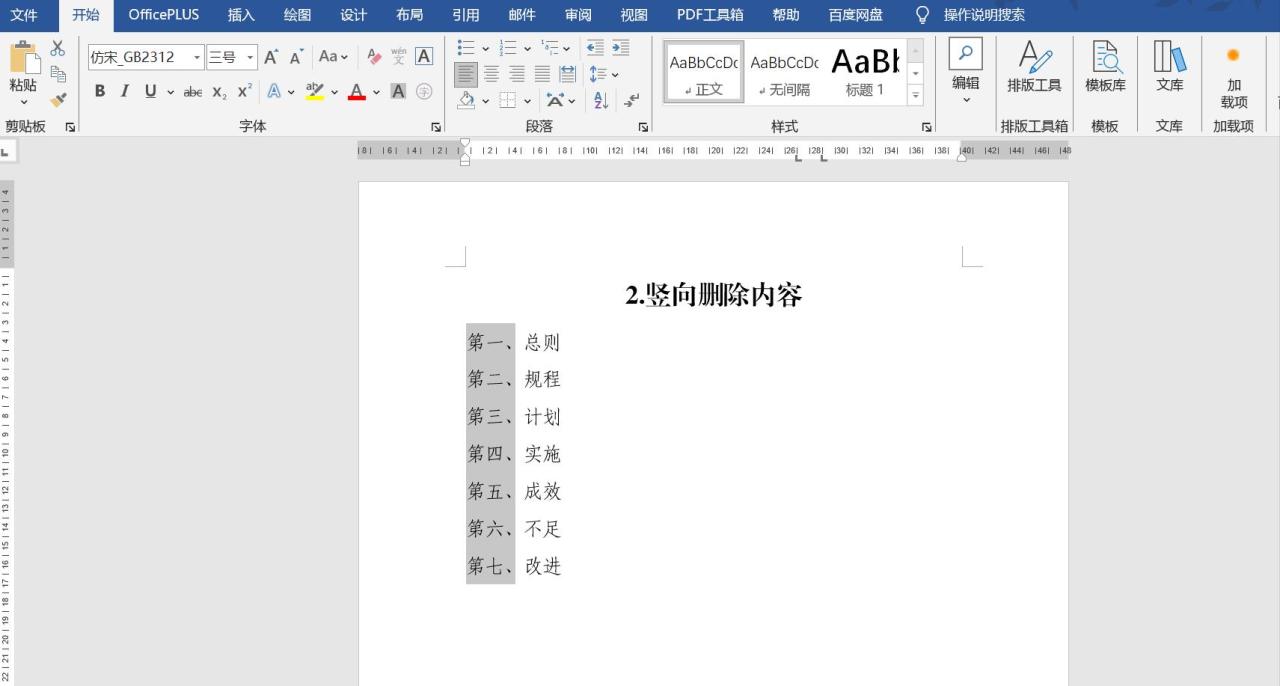Toggle left text alignment
1280x686 pixels.
(x=466, y=74)
